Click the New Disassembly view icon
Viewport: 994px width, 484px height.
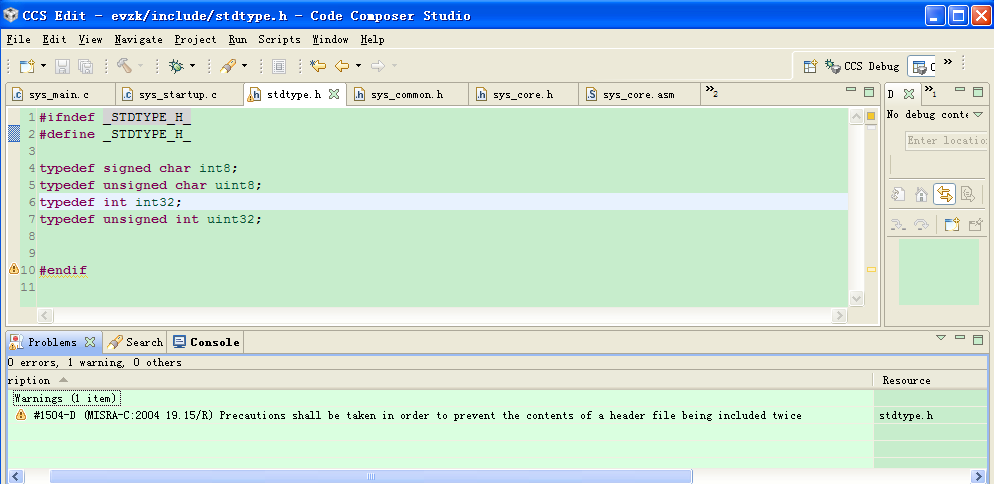[952, 224]
